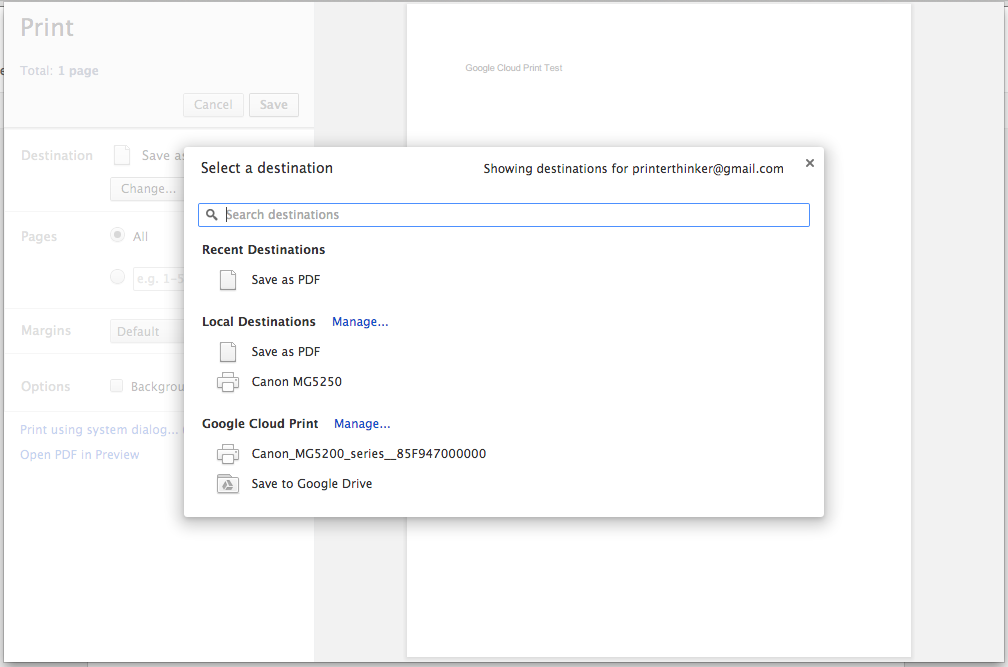Click Open PDF in Preview link

[80, 455]
